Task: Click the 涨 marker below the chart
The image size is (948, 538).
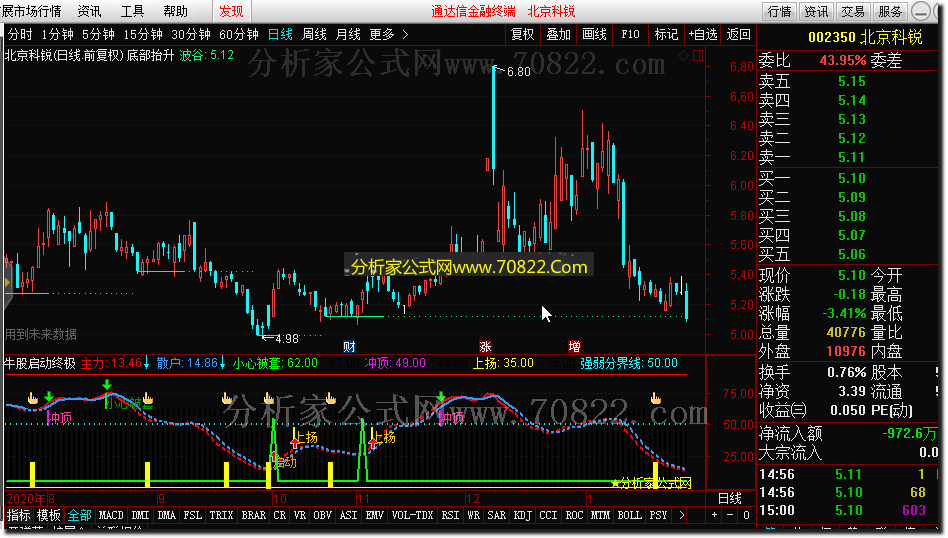Action: (x=485, y=346)
